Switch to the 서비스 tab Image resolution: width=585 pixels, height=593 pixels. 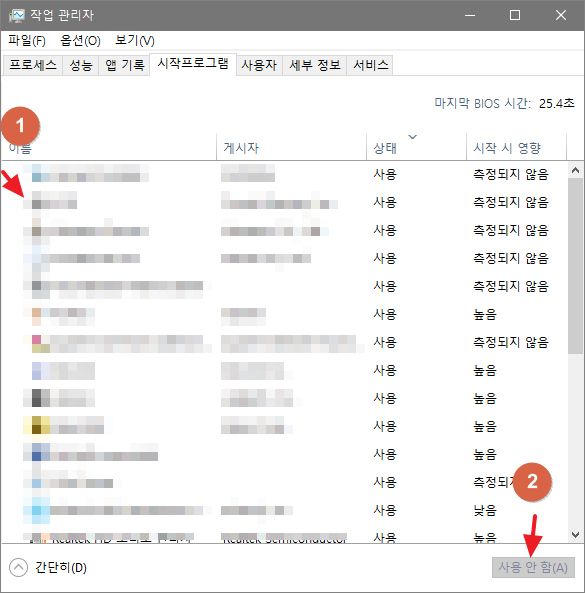click(x=370, y=65)
